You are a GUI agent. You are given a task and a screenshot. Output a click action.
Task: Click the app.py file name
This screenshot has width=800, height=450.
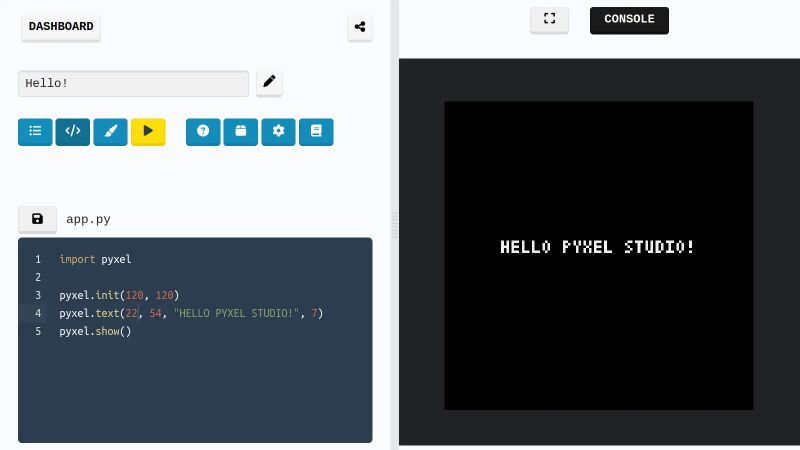88,219
